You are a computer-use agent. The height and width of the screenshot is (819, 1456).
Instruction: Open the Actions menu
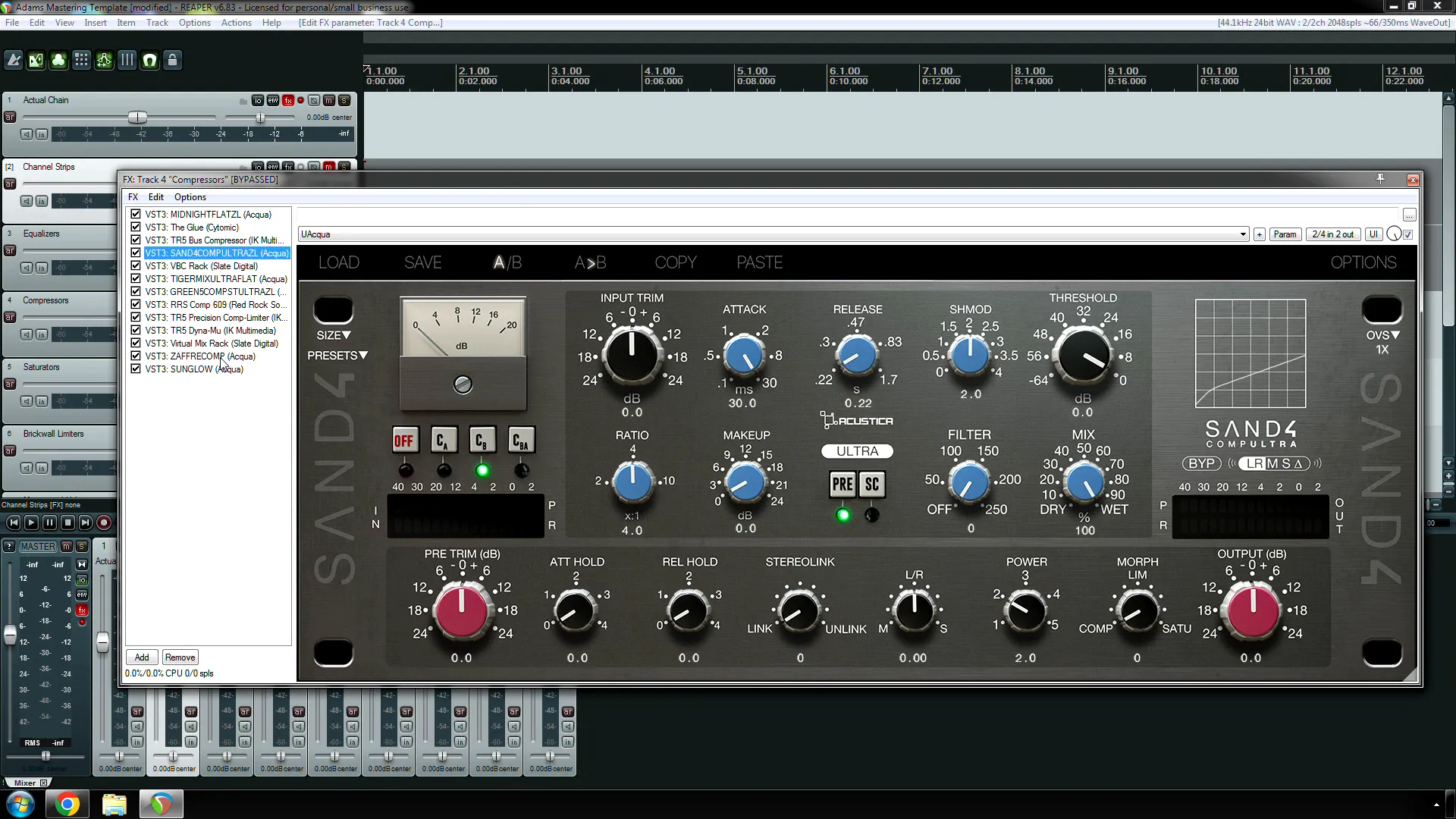[x=236, y=23]
